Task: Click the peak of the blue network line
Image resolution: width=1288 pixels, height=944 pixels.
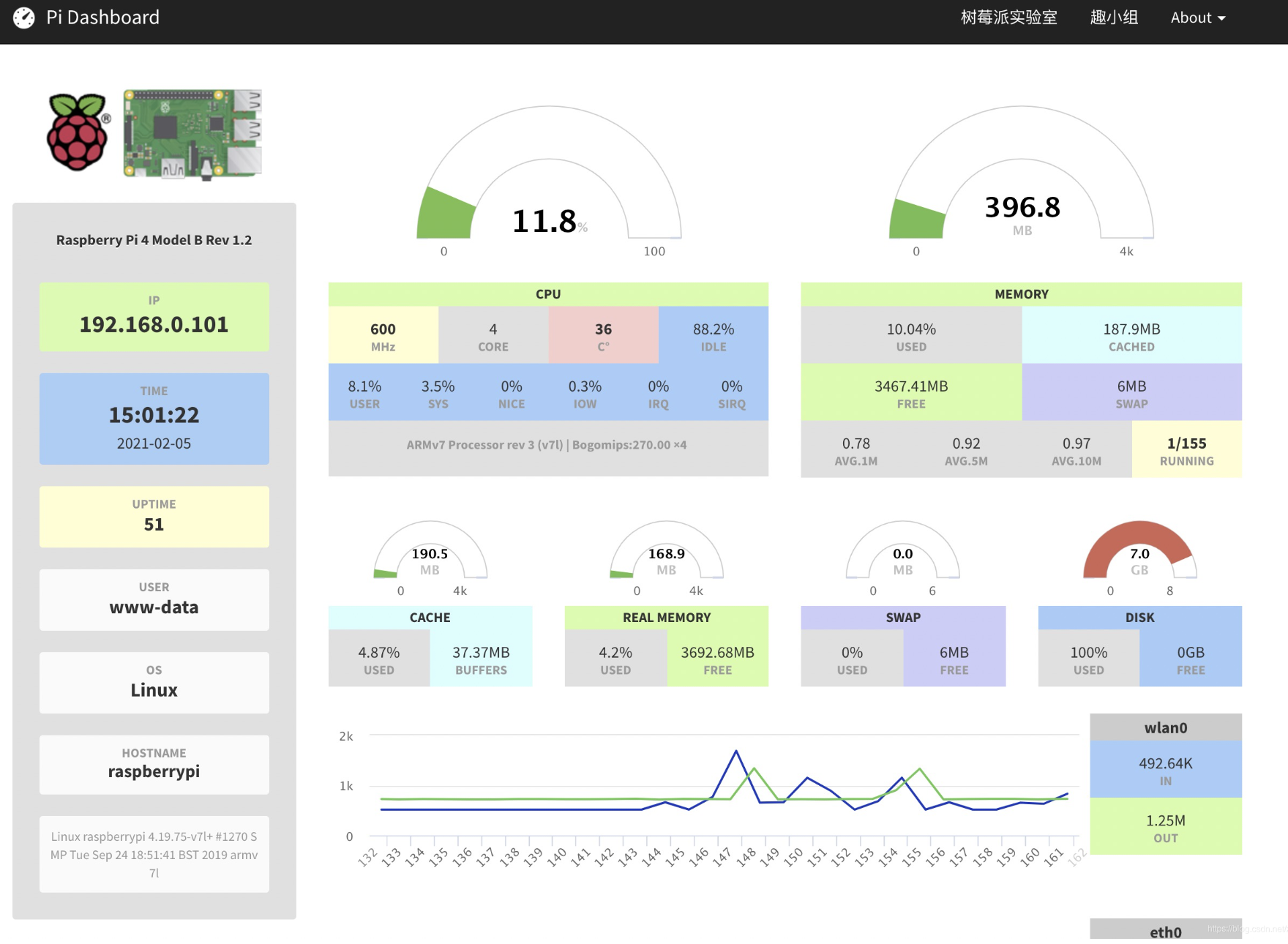Action: pos(736,752)
